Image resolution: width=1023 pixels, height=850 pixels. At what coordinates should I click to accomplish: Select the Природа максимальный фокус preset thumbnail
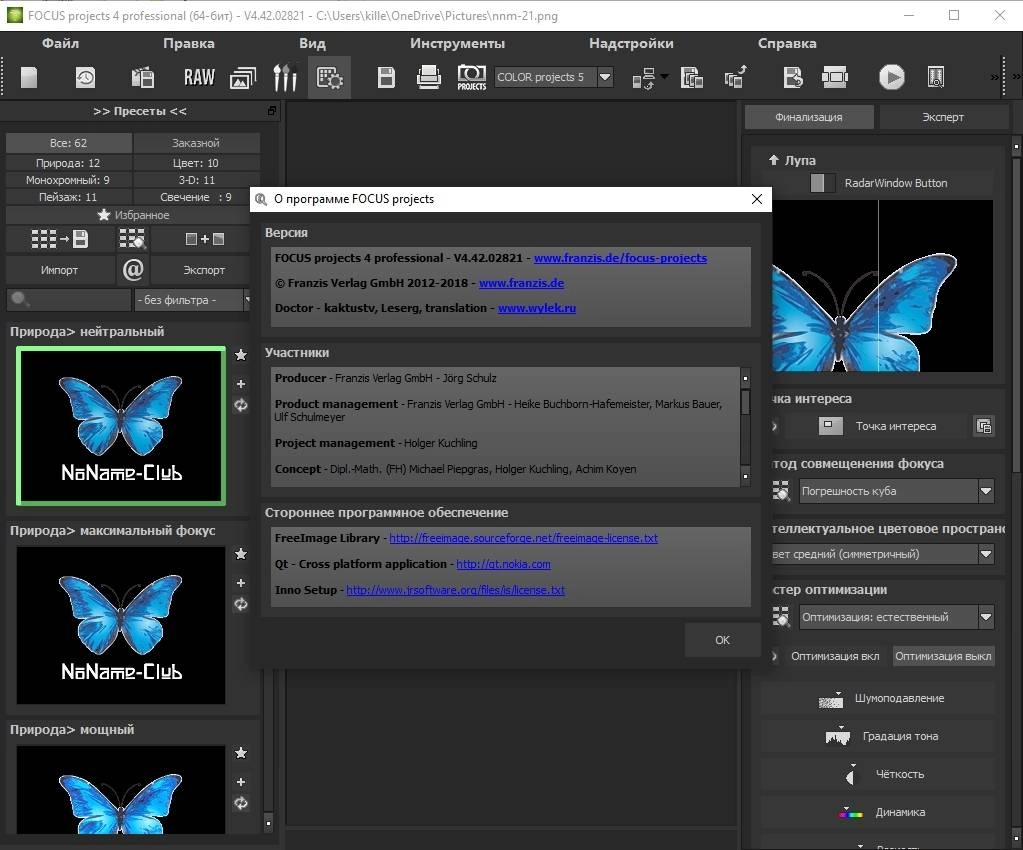(121, 625)
